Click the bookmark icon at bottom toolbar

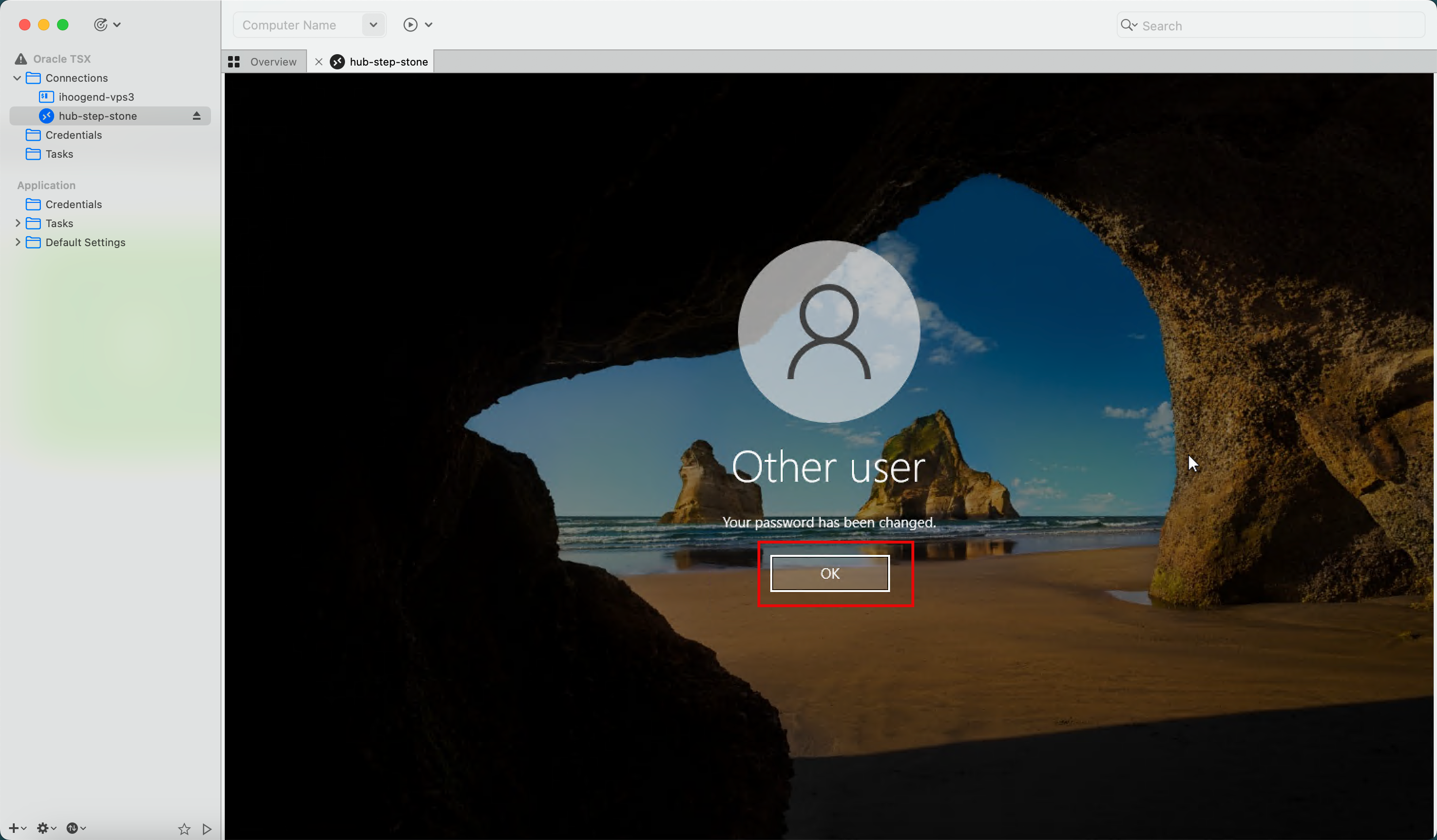coord(183,827)
